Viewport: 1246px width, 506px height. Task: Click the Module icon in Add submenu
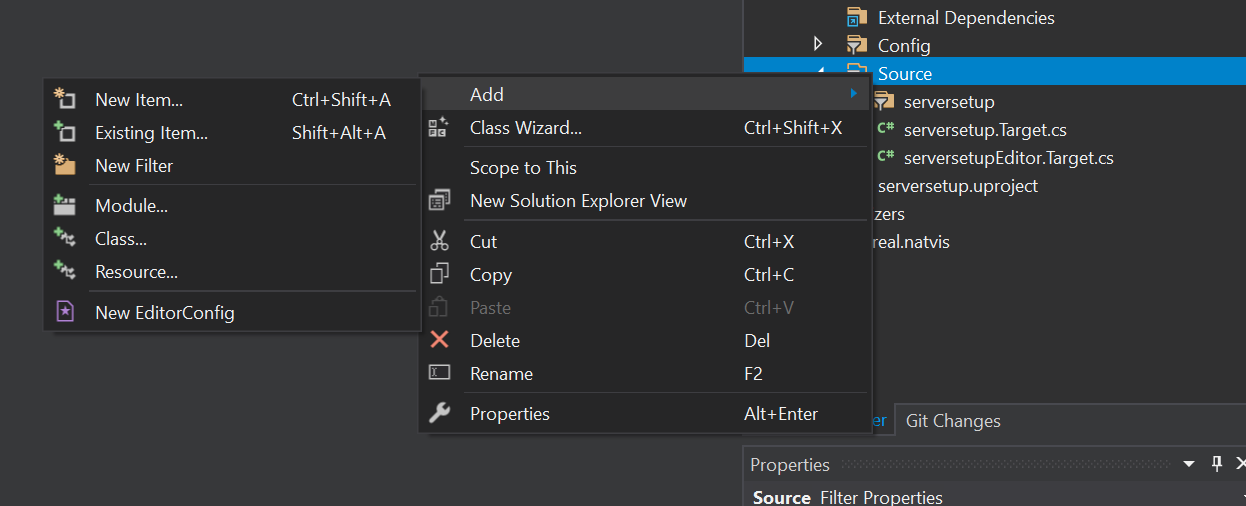click(64, 206)
